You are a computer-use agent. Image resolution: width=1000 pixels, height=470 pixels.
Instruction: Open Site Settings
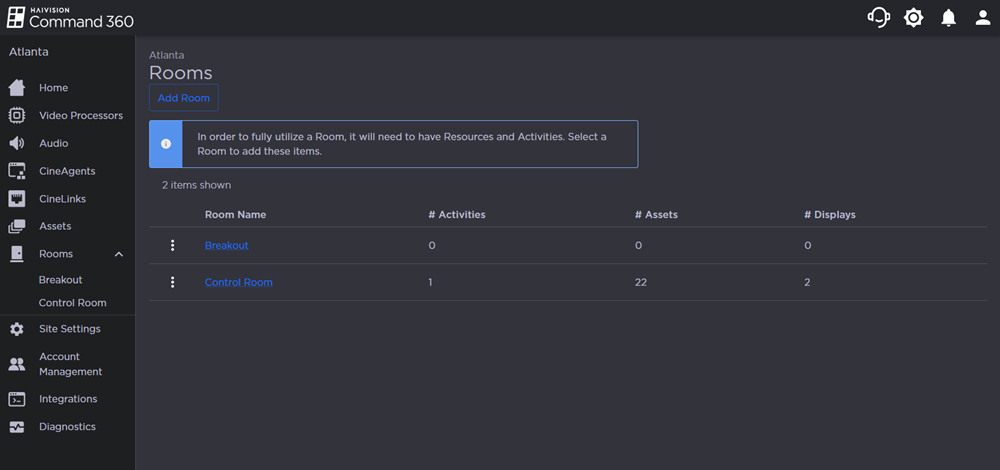pos(69,329)
